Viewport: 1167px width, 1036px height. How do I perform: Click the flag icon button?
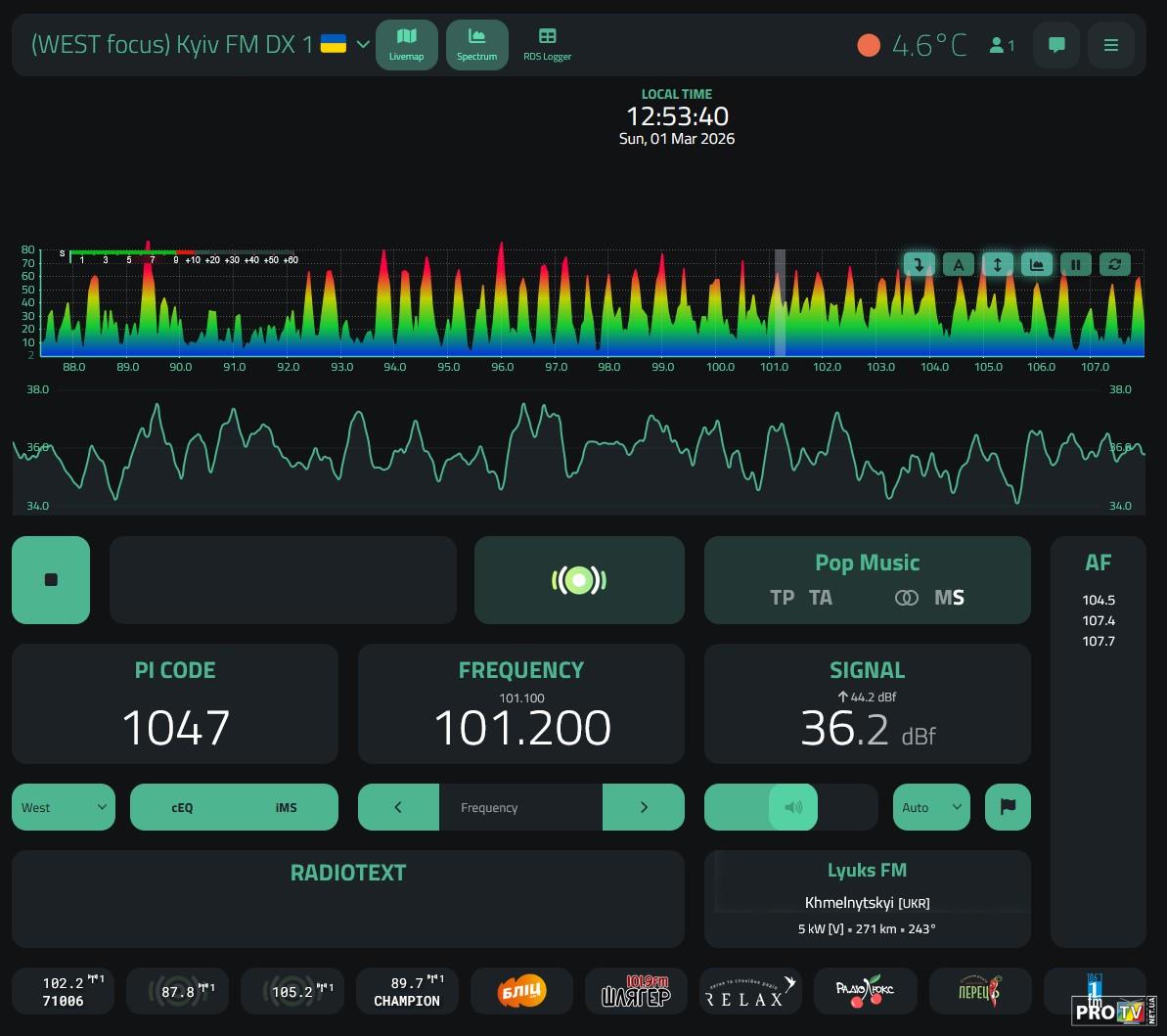tap(1008, 807)
